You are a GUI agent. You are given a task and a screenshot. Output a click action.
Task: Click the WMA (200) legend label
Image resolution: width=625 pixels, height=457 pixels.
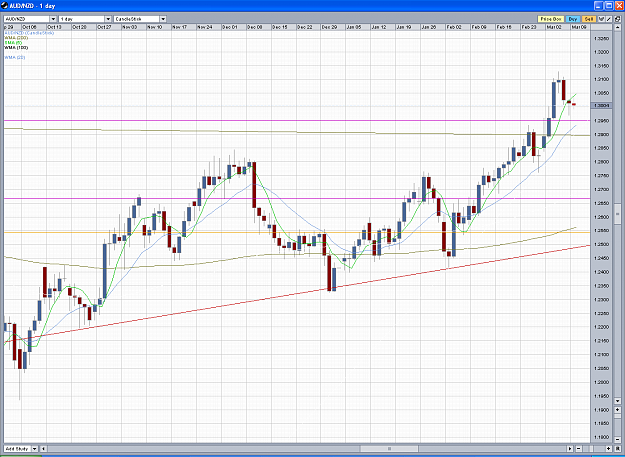pos(16,38)
